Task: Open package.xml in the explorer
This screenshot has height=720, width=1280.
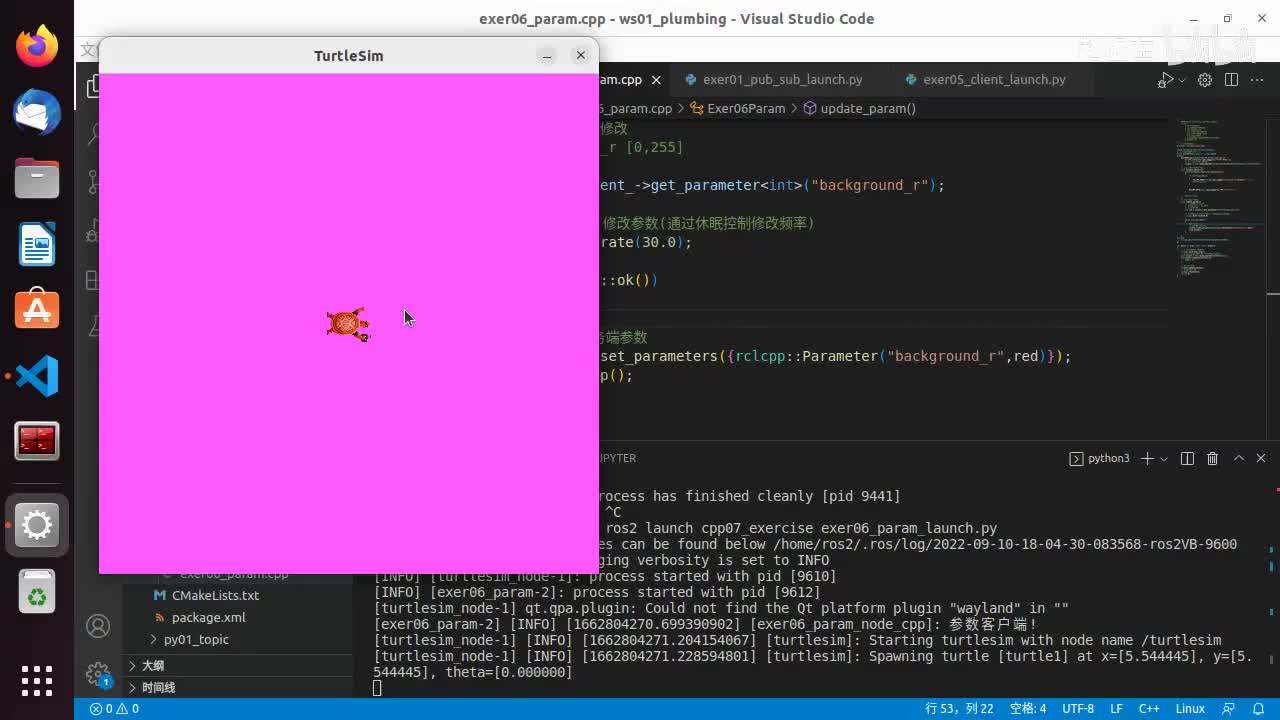Action: (208, 617)
